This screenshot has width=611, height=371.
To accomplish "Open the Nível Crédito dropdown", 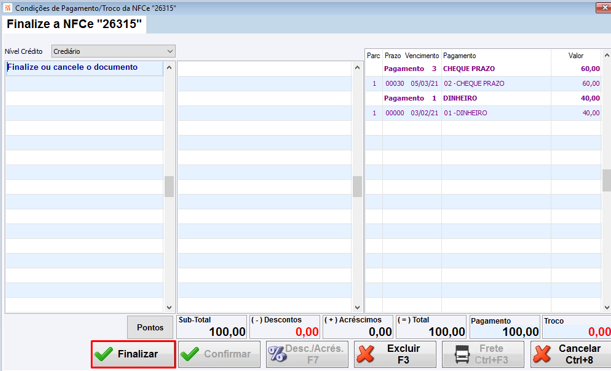I will (x=113, y=51).
